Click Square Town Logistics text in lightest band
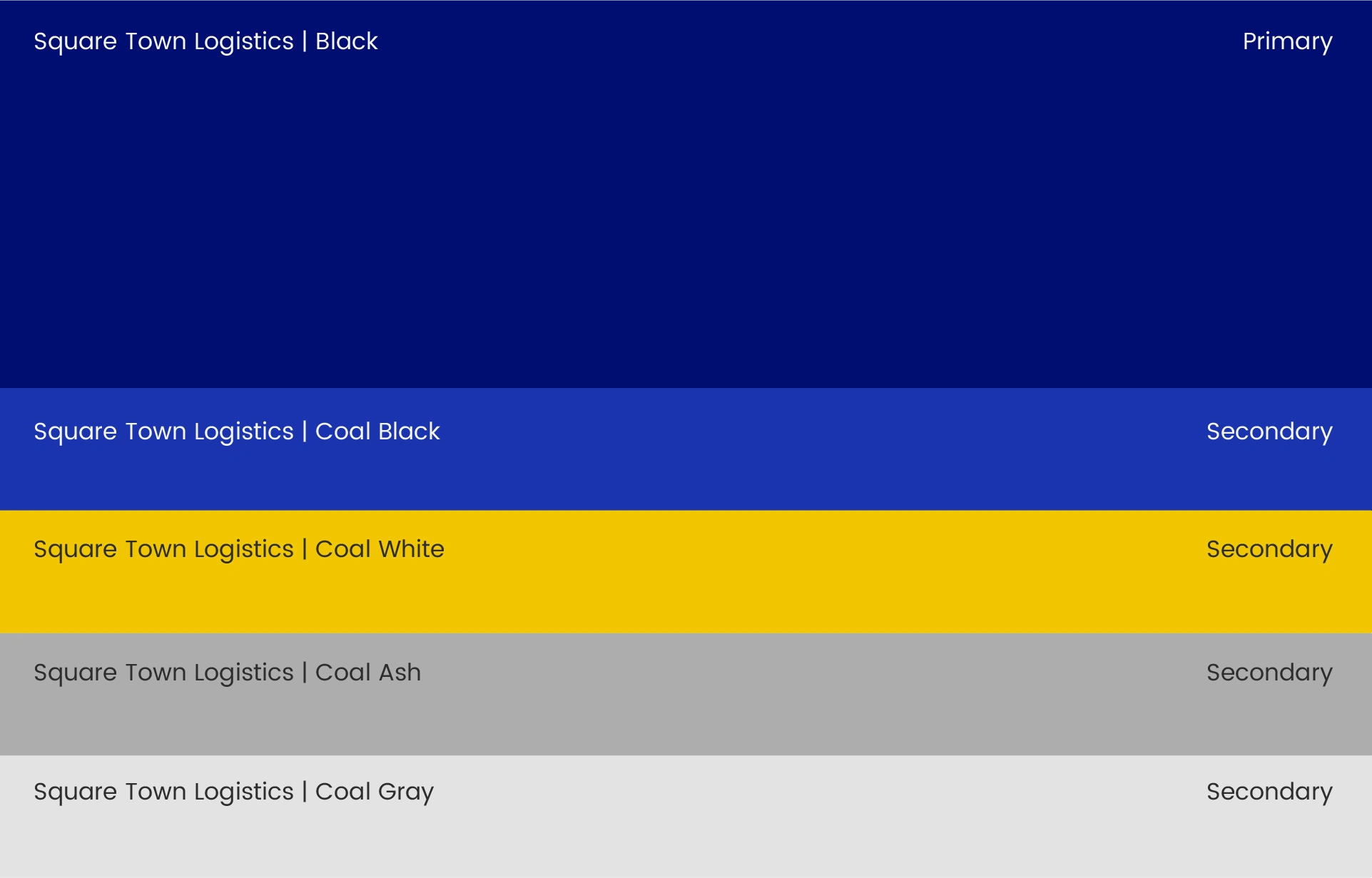Viewport: 1372px width, 878px height. click(x=163, y=792)
